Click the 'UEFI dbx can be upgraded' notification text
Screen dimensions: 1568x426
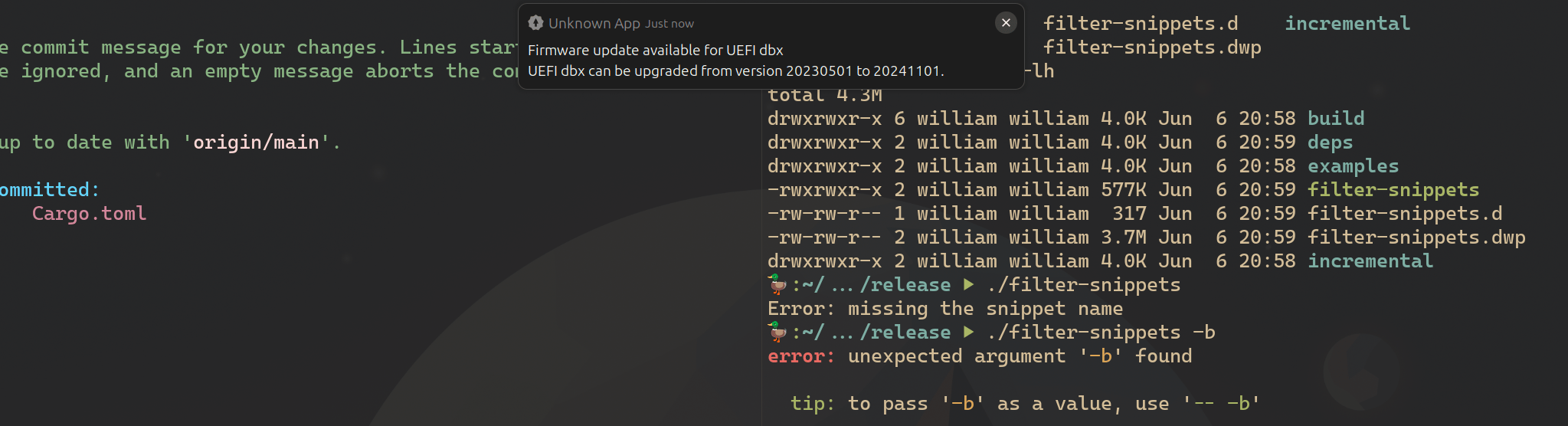click(735, 71)
